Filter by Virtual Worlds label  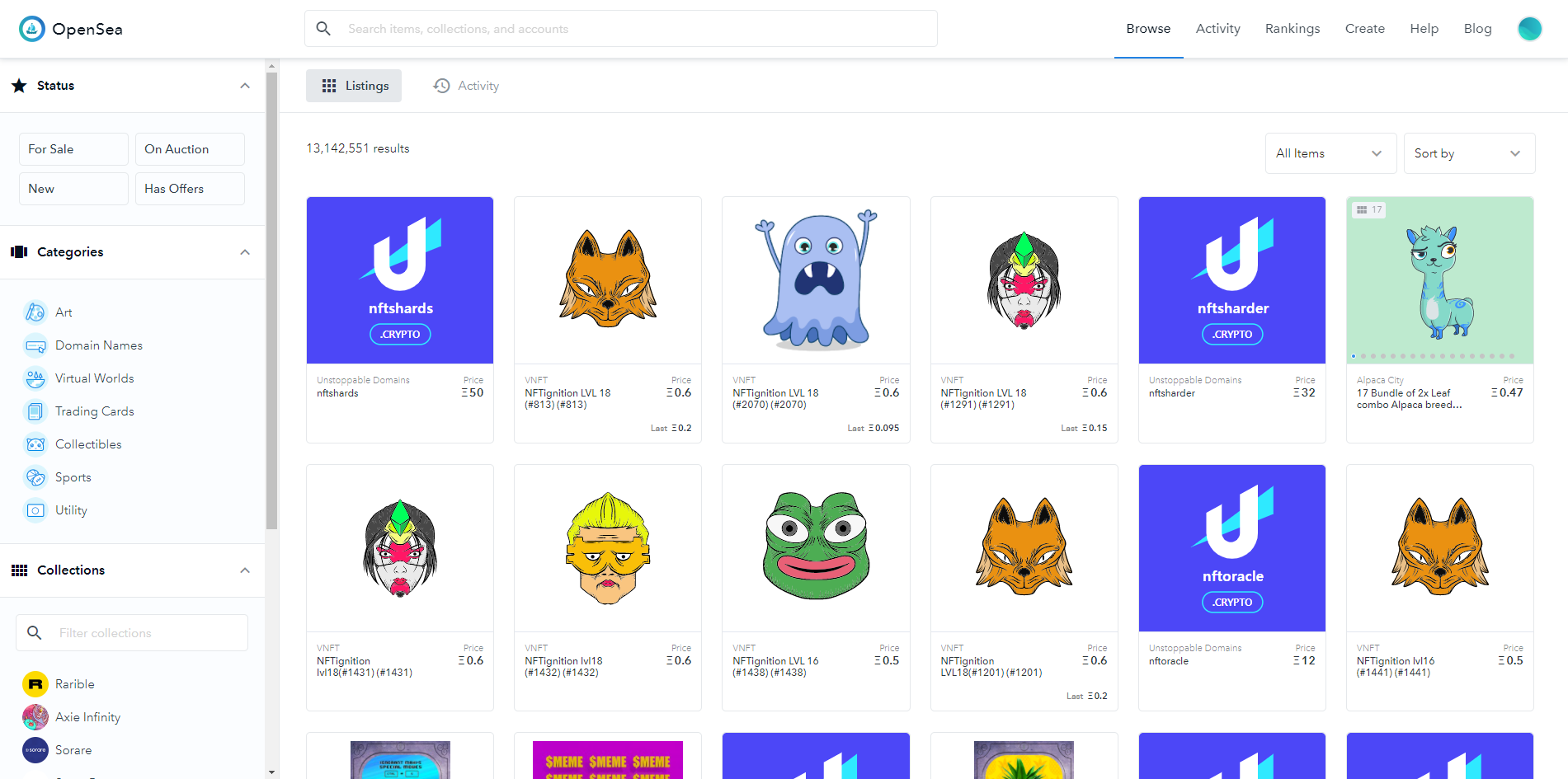(95, 378)
